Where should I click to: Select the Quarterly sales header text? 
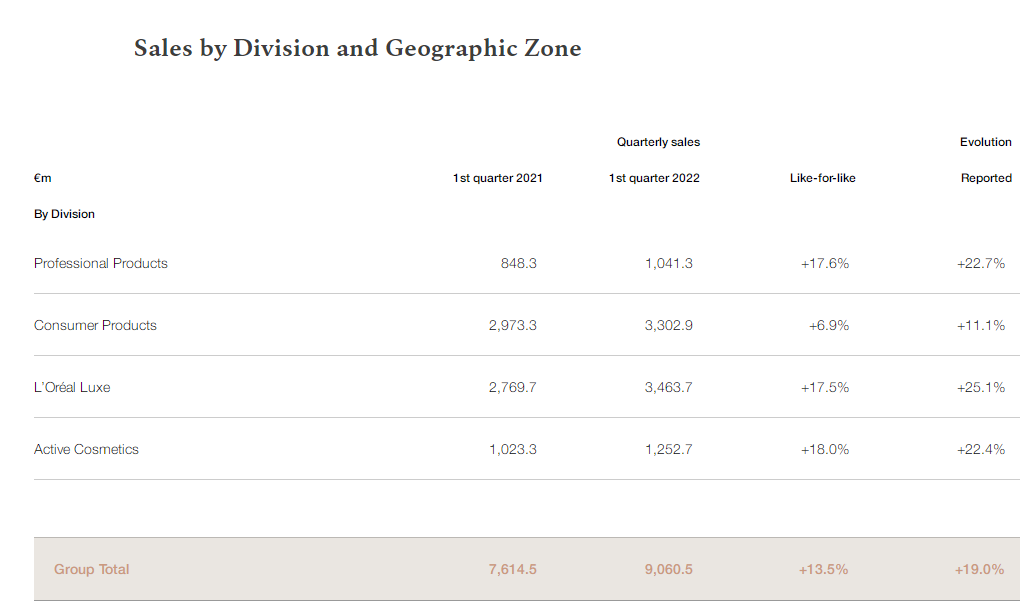click(x=658, y=142)
